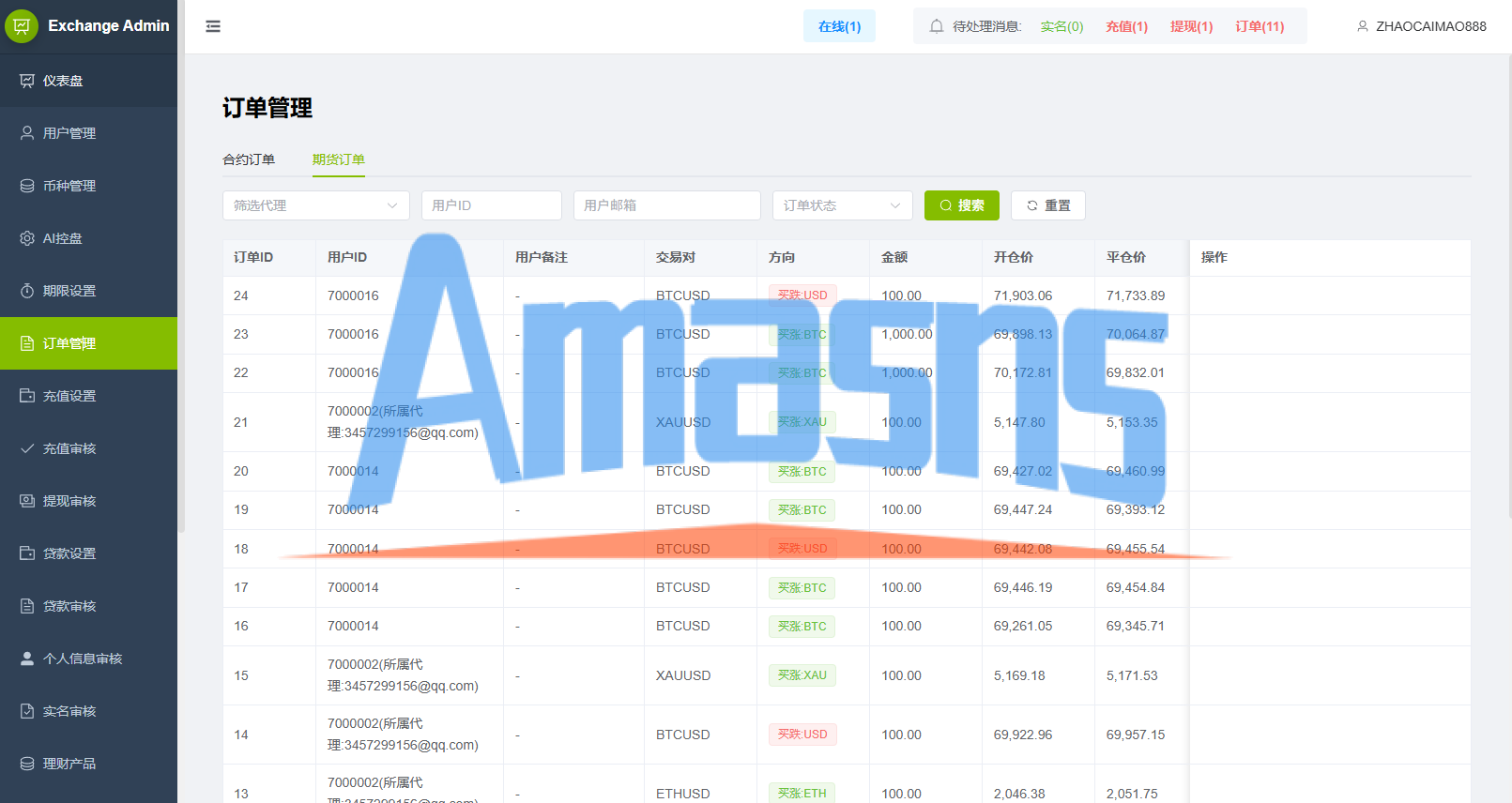Click the green 搜索 button
This screenshot has height=803, width=1512.
[x=962, y=205]
